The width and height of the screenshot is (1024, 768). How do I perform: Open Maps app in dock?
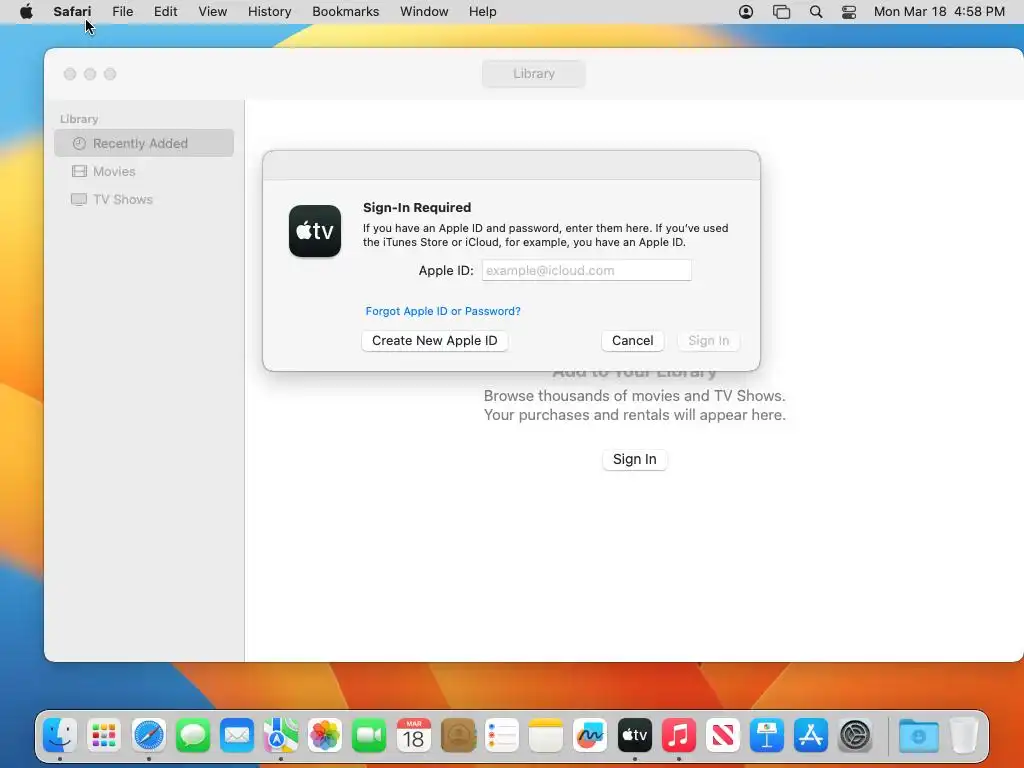click(x=281, y=735)
